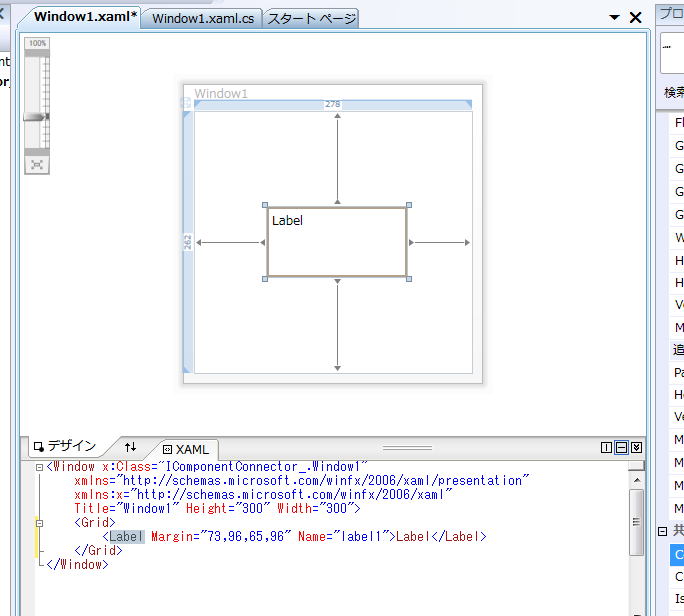Open the Window1.xaml.cs tab

(203, 18)
